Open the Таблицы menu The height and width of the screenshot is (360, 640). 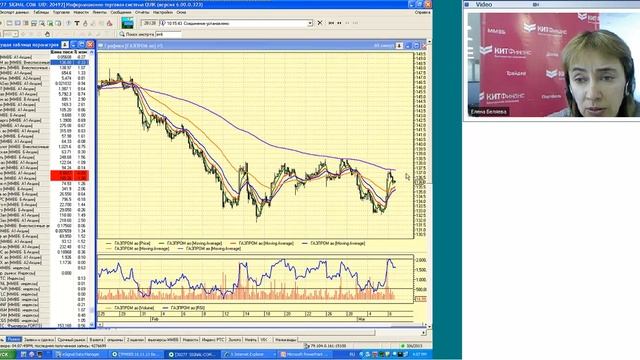[x=41, y=12]
